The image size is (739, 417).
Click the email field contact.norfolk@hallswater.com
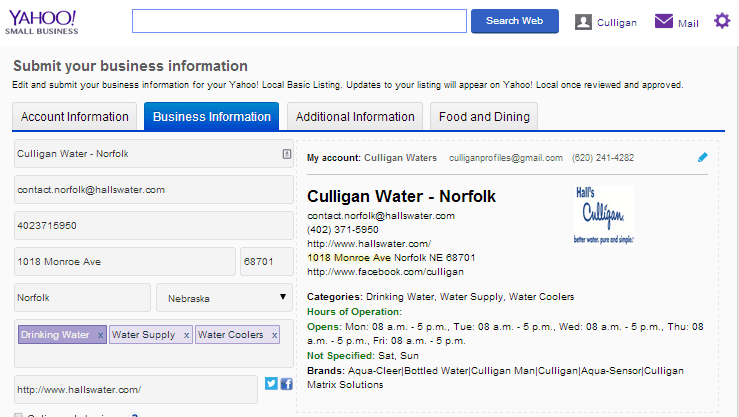coord(154,189)
